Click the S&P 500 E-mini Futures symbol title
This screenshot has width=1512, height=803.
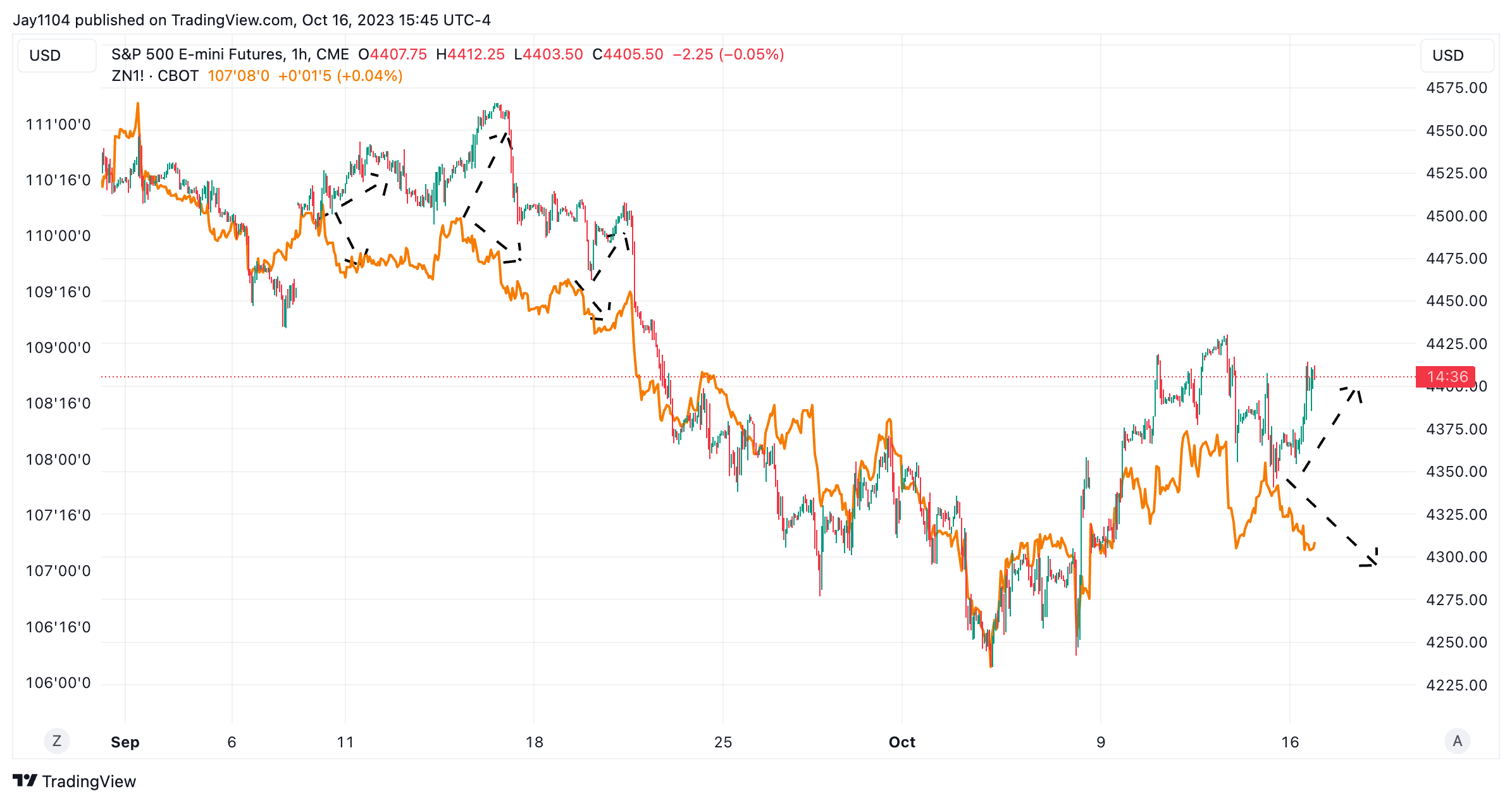197,54
